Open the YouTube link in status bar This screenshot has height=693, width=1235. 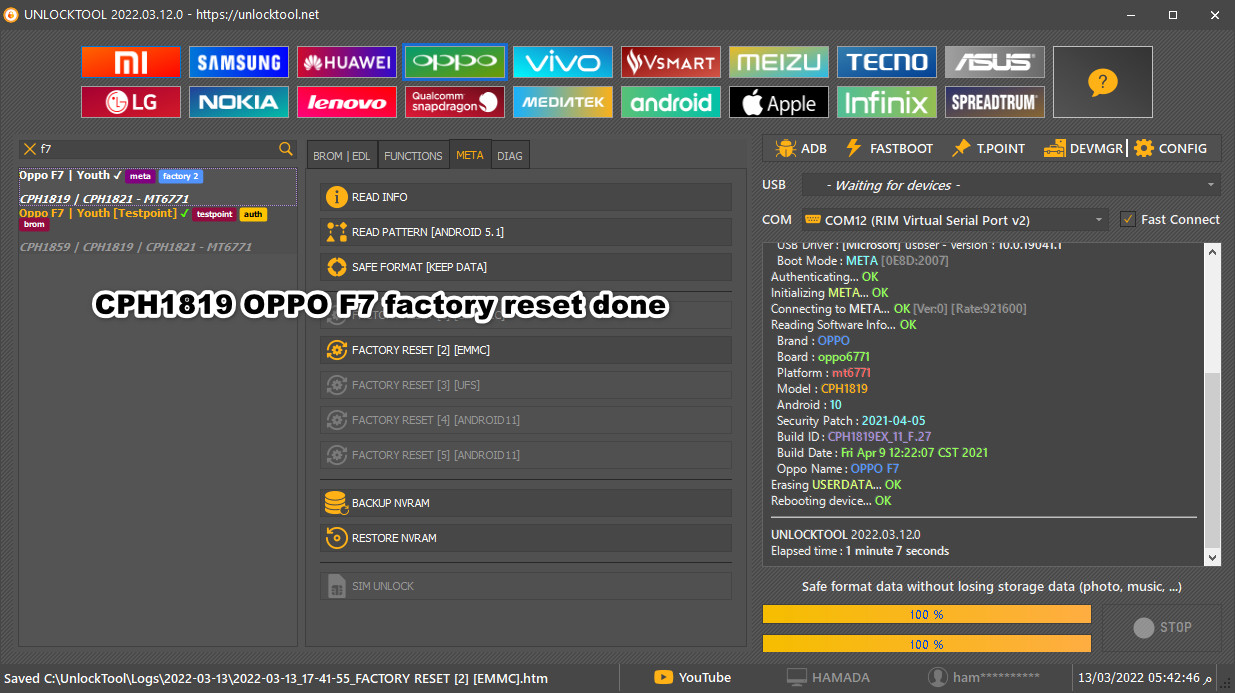click(693, 677)
